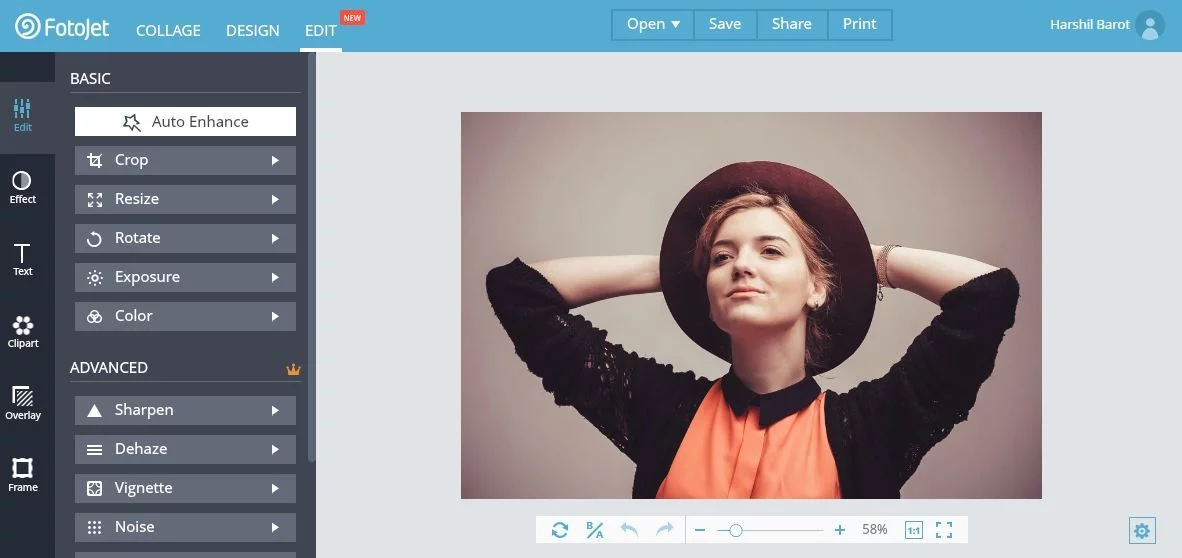This screenshot has height=558, width=1182.
Task: Click the redo arrow
Action: tap(664, 529)
